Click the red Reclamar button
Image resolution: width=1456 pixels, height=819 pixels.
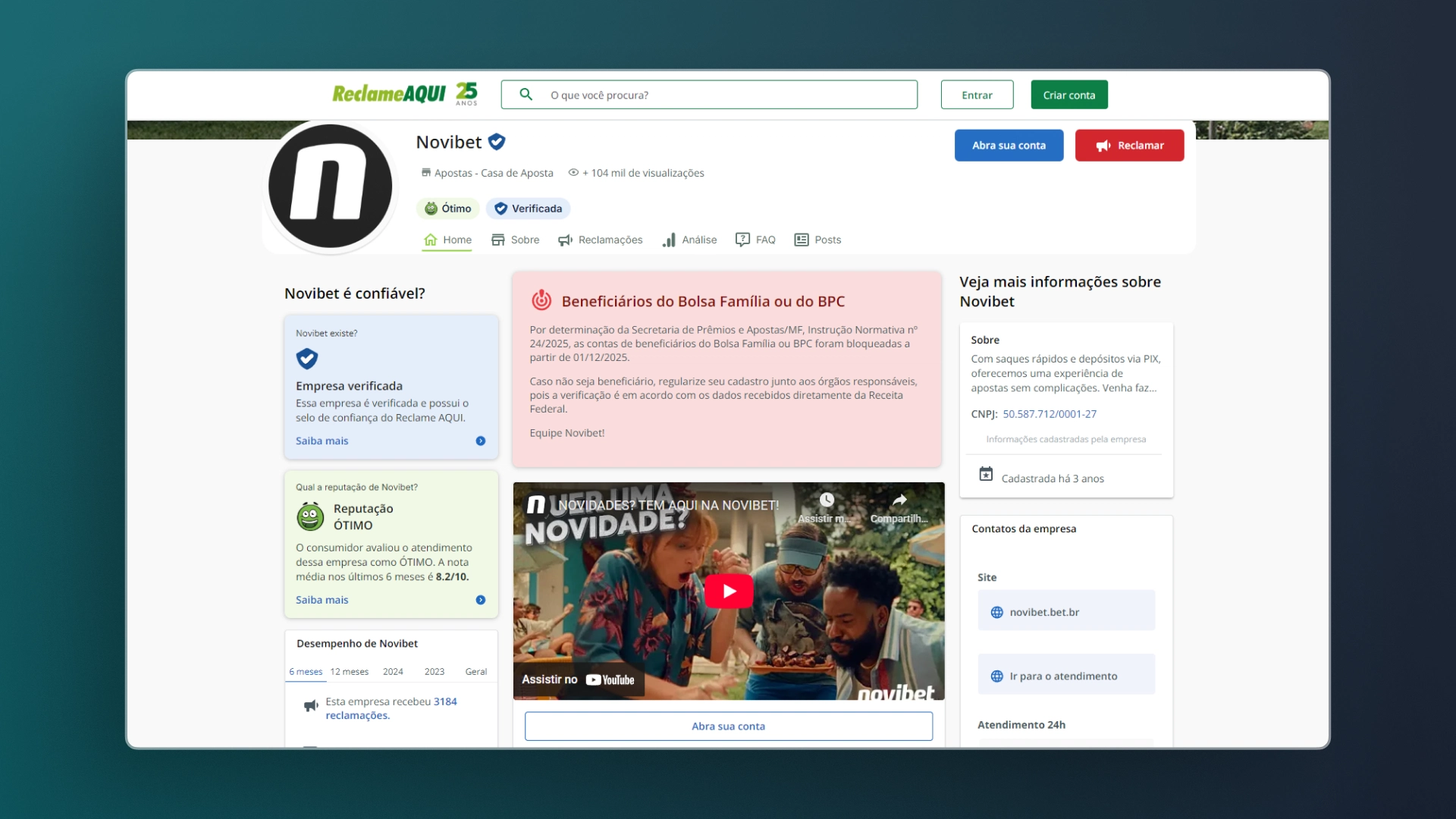point(1129,146)
